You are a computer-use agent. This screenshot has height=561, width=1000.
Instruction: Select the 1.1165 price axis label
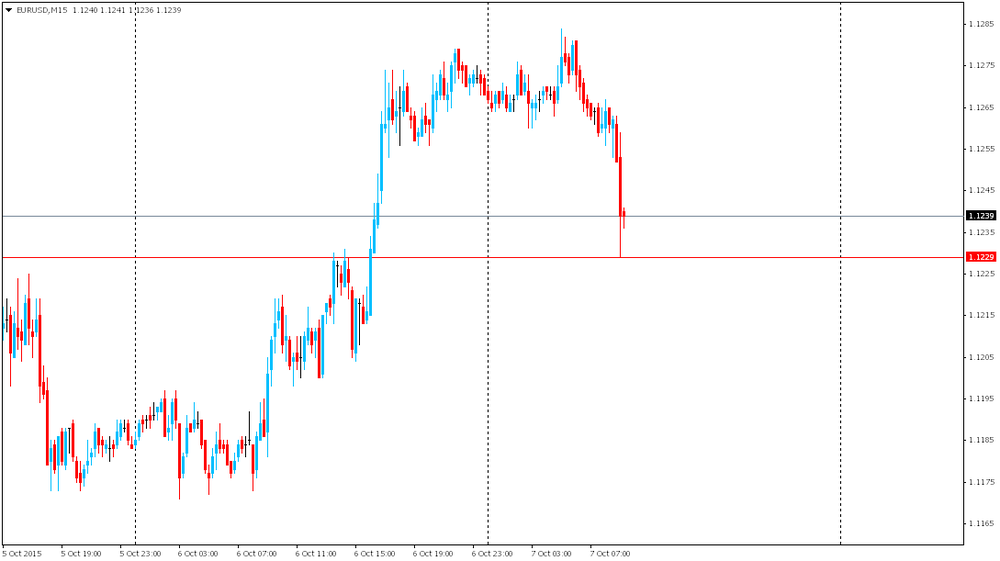(980, 523)
